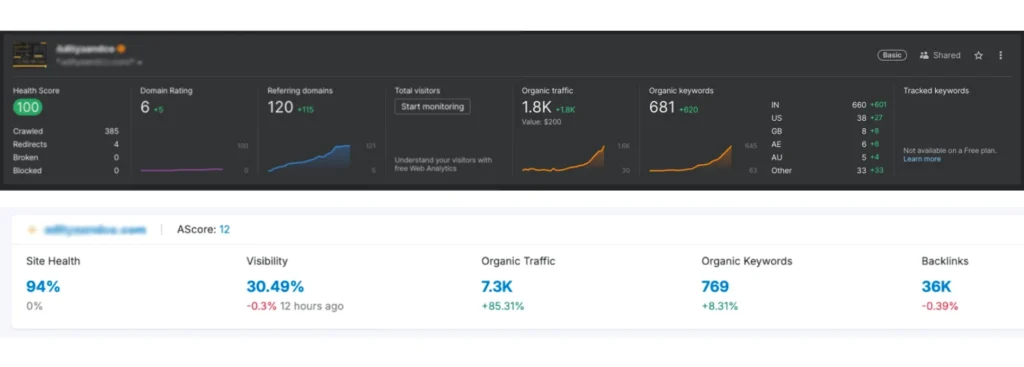1024x367 pixels.
Task: Click the Start monitoring button
Action: click(432, 106)
